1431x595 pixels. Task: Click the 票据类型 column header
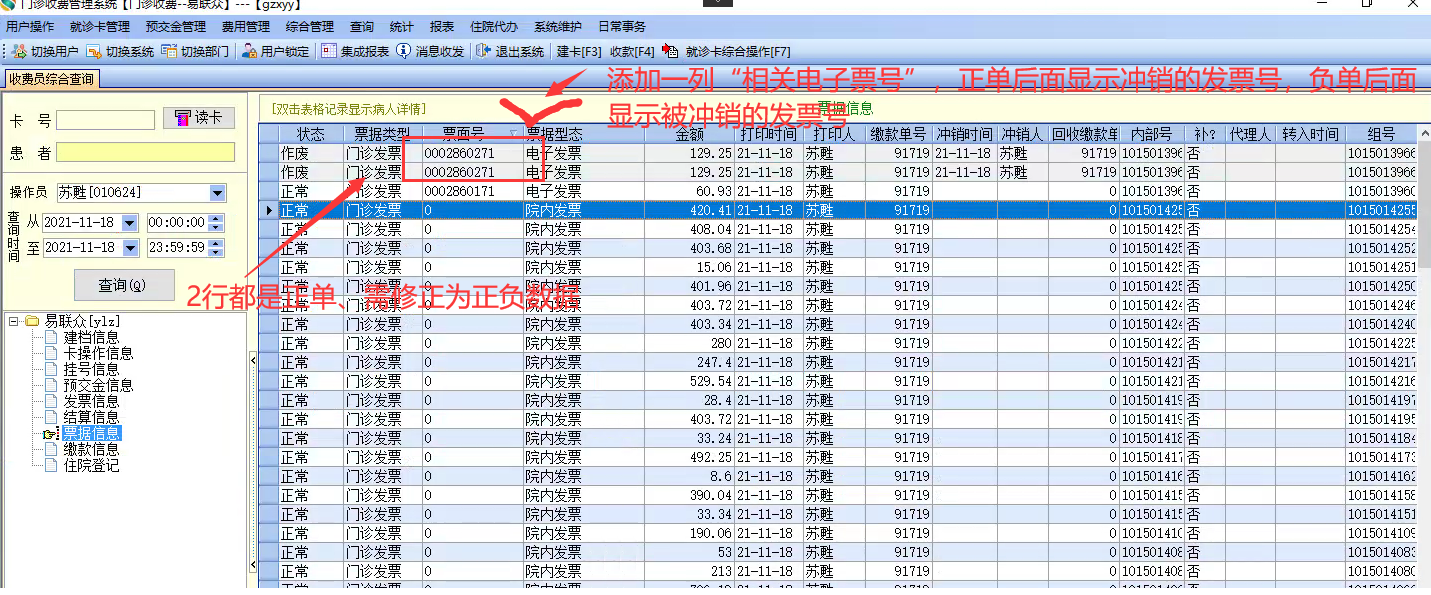[x=382, y=134]
